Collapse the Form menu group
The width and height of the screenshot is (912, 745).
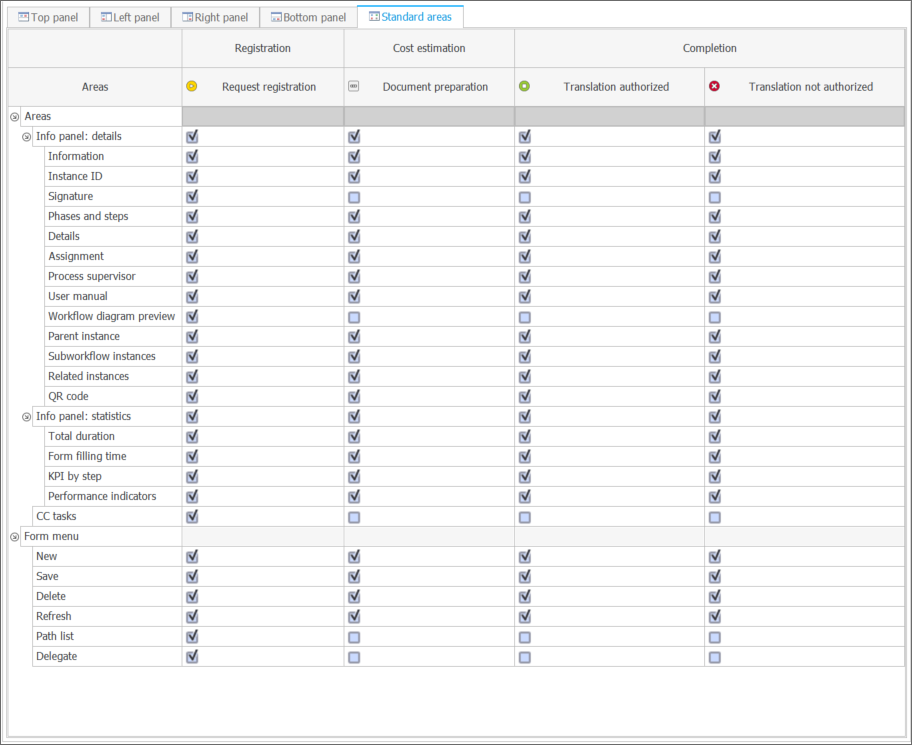(x=15, y=537)
